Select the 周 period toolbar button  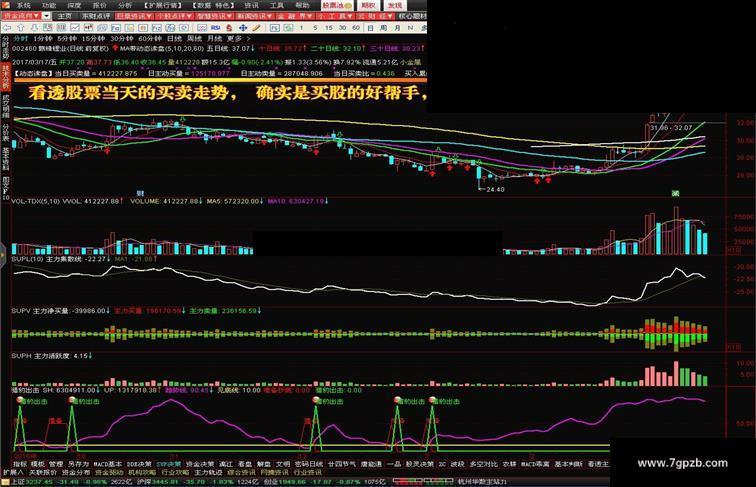[x=383, y=28]
